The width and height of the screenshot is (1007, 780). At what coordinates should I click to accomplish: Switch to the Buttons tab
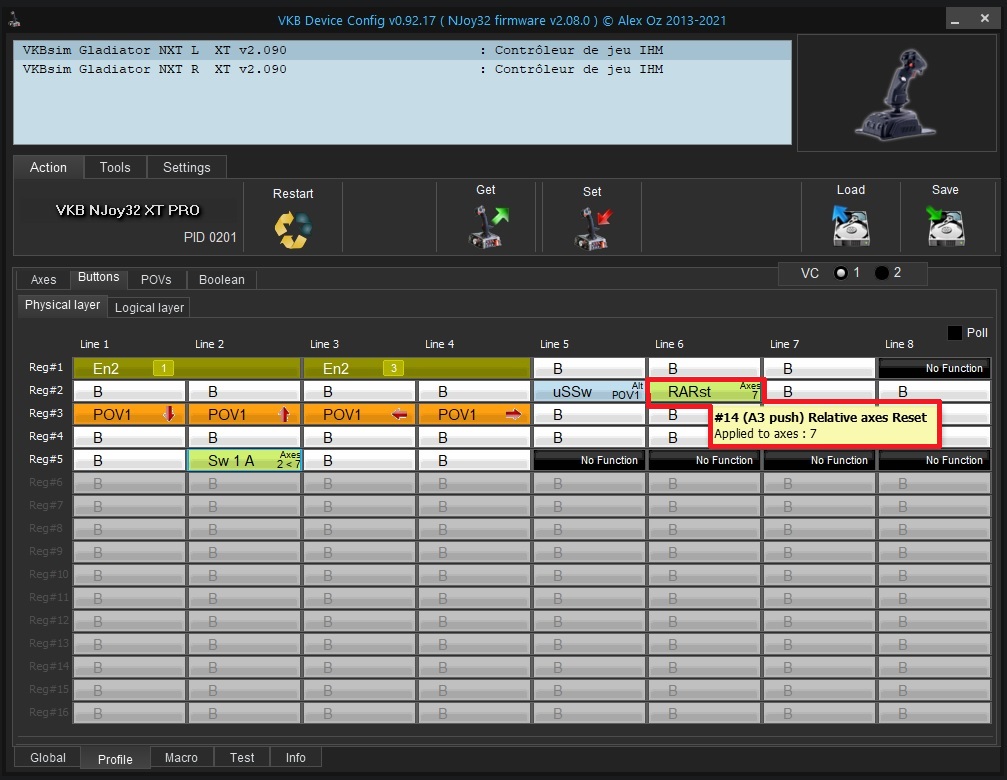[98, 277]
